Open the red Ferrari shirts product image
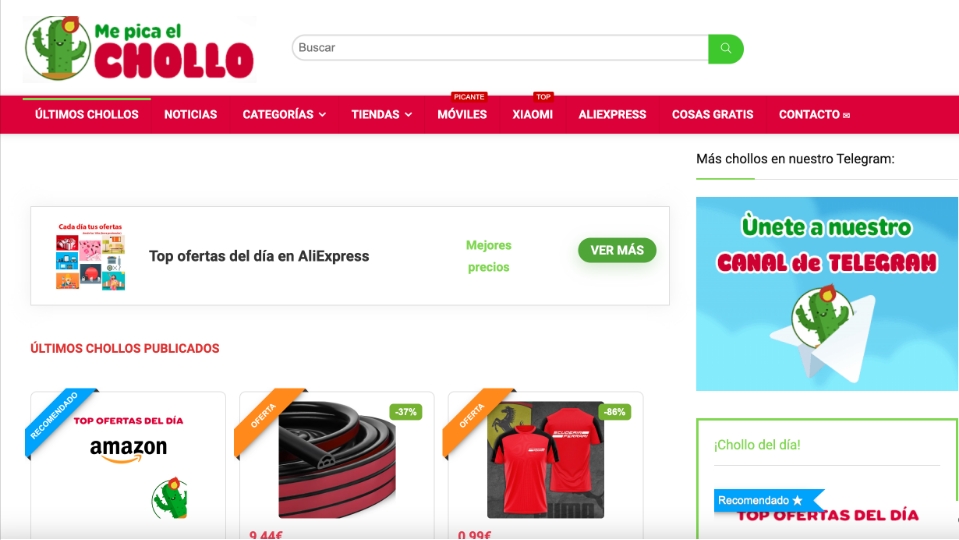Viewport: 959px width, 540px height. (x=545, y=459)
